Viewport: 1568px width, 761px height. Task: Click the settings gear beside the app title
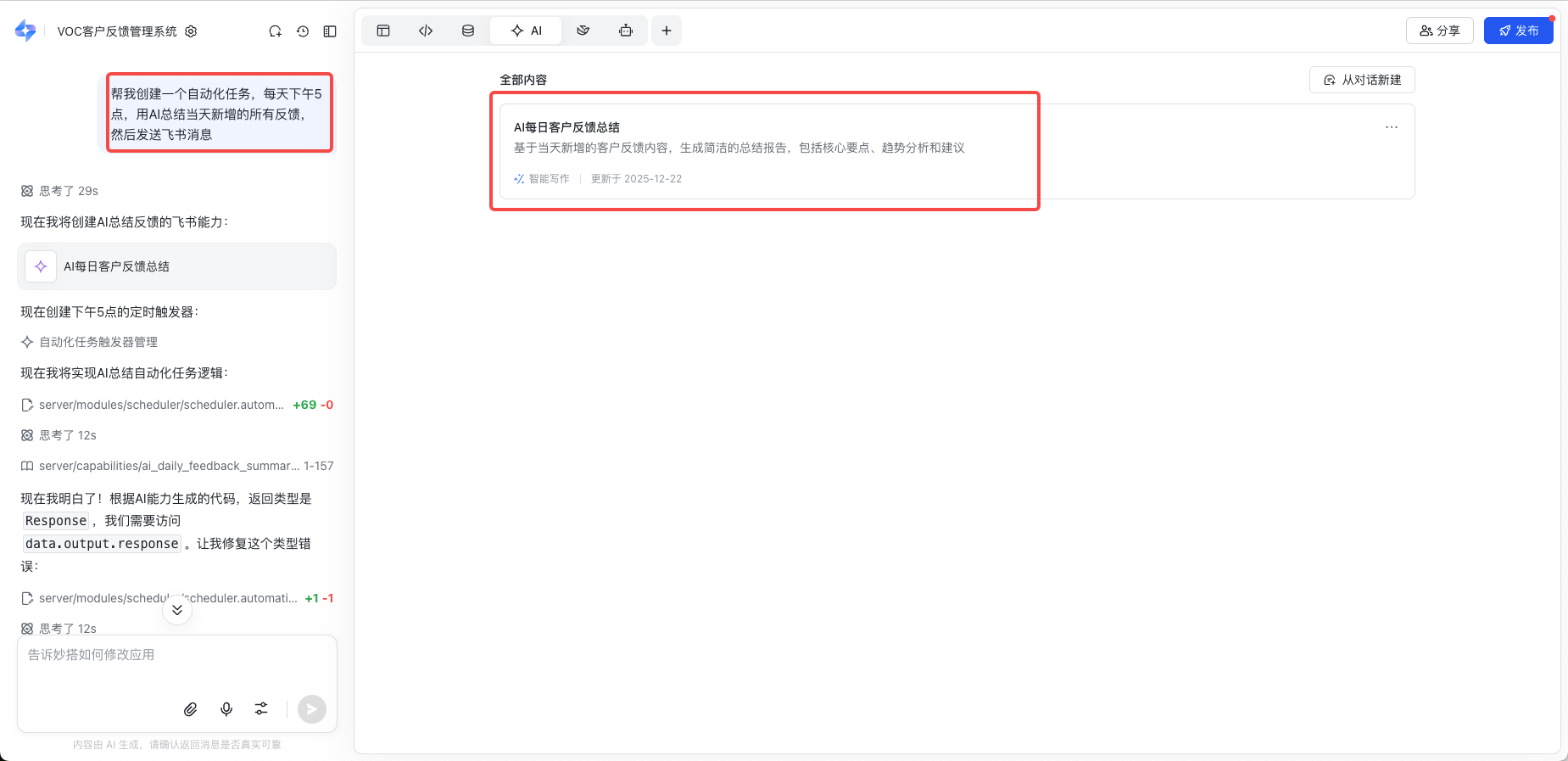tap(191, 31)
